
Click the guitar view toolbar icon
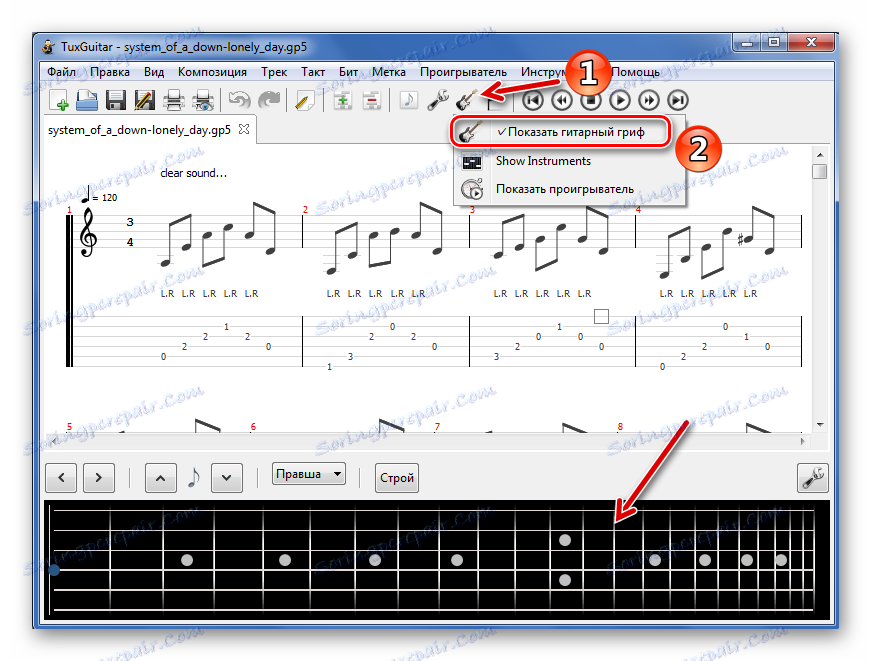point(466,101)
